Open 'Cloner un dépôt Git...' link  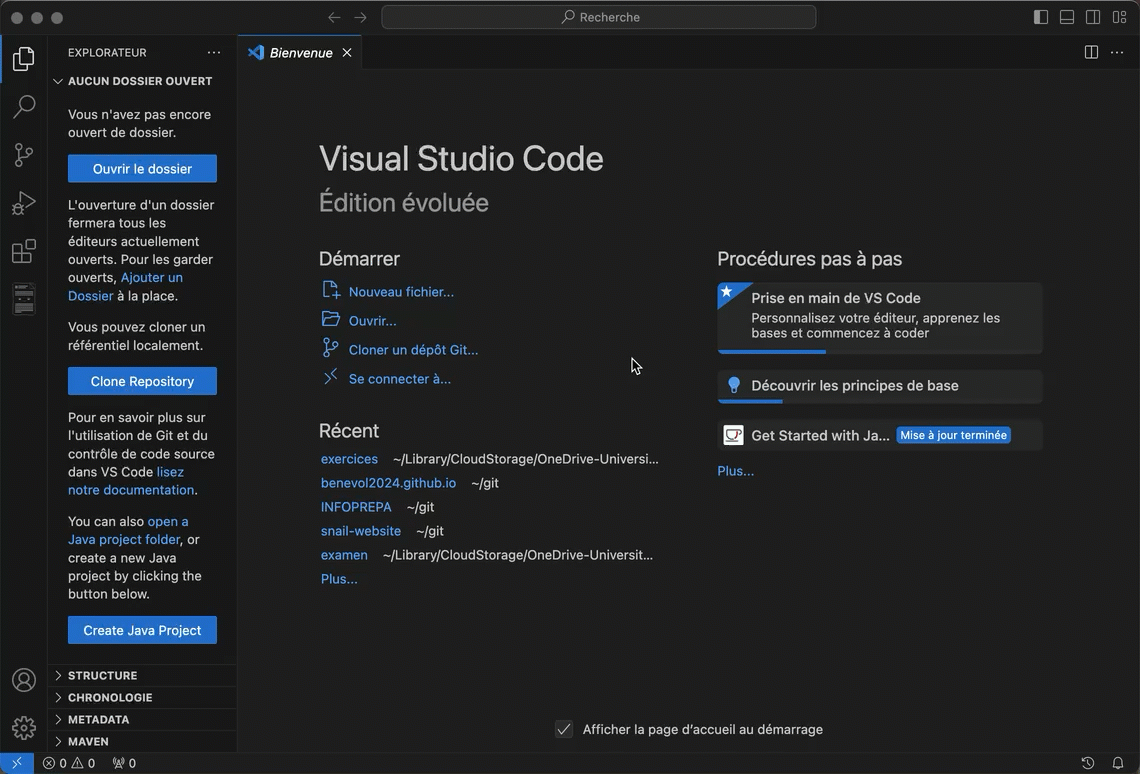click(x=413, y=350)
